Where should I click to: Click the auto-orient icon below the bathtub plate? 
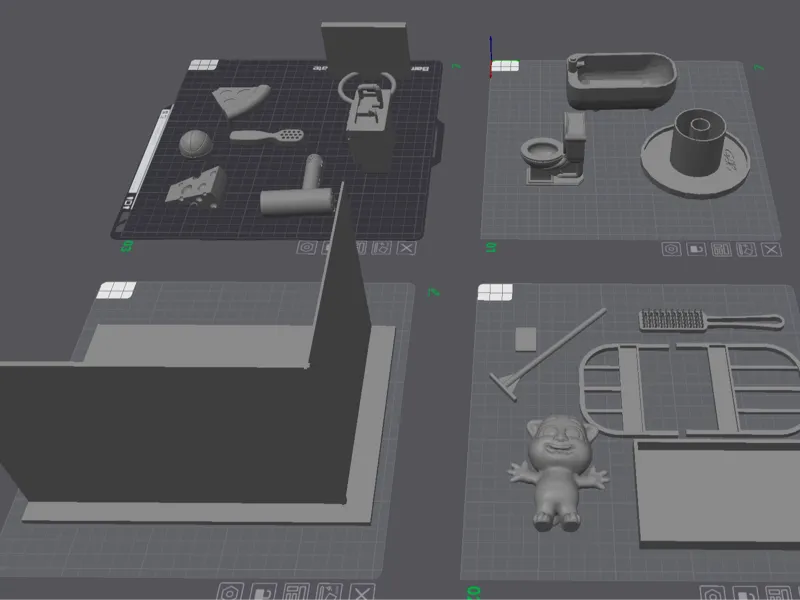click(746, 249)
